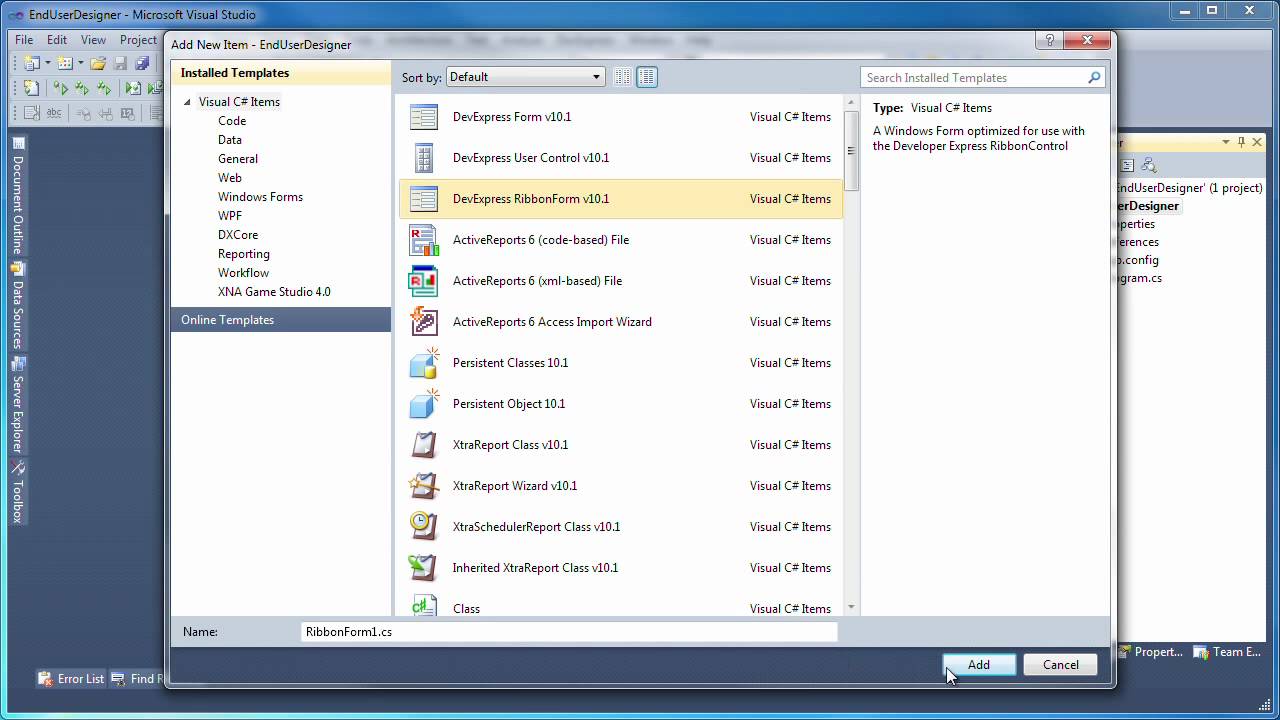Click Save icon in Visual Studio toolbar
The width and height of the screenshot is (1280, 720).
(120, 63)
